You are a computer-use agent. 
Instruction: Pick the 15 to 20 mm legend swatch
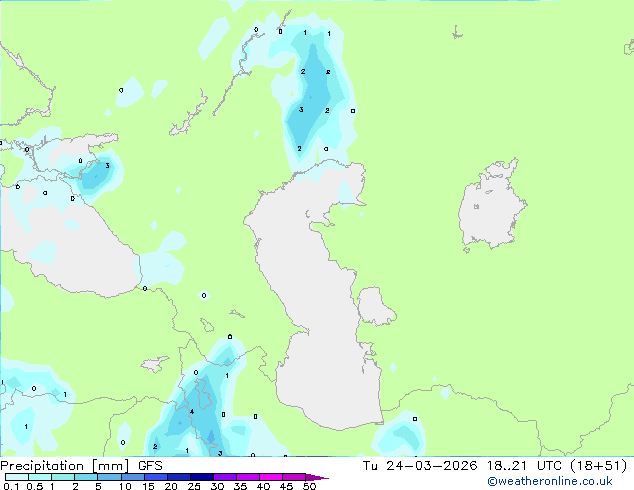pos(156,477)
